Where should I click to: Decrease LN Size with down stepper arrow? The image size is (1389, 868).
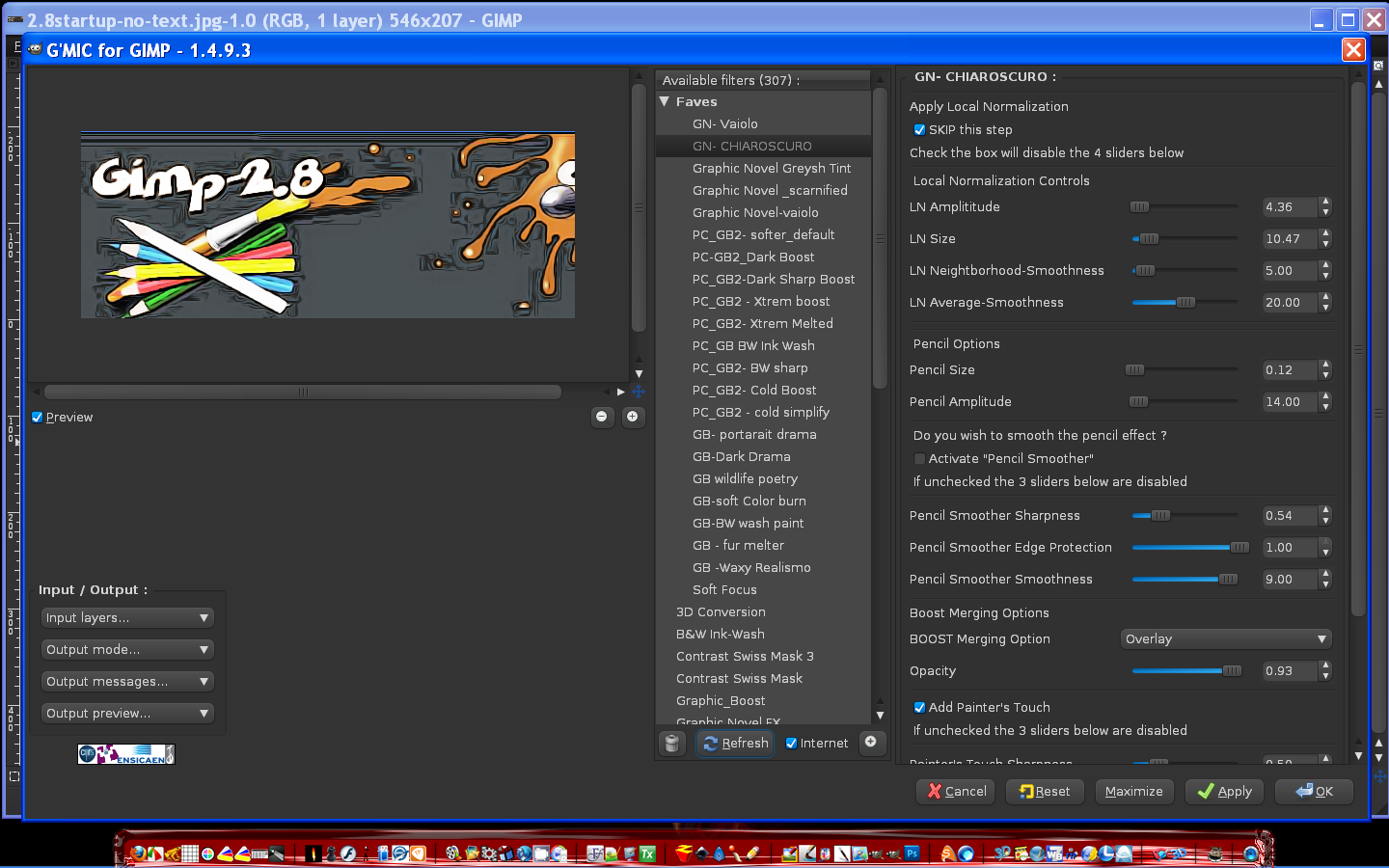[1326, 244]
